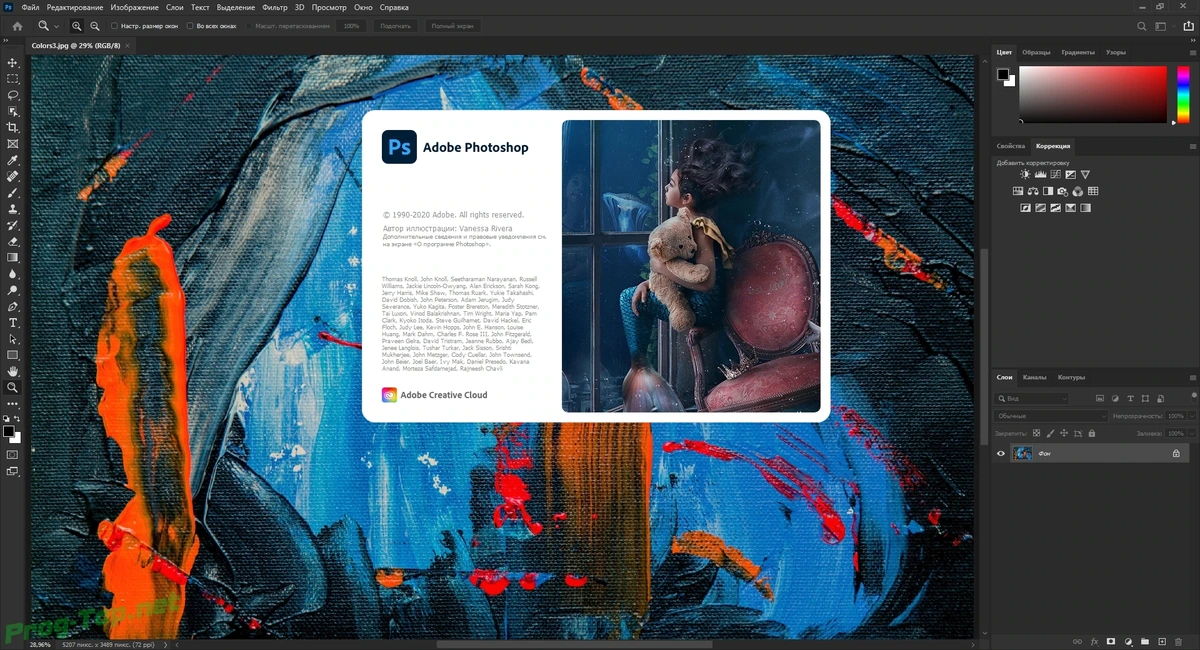Open the Color panel flyout menu
This screenshot has width=1200, height=650.
1192,52
